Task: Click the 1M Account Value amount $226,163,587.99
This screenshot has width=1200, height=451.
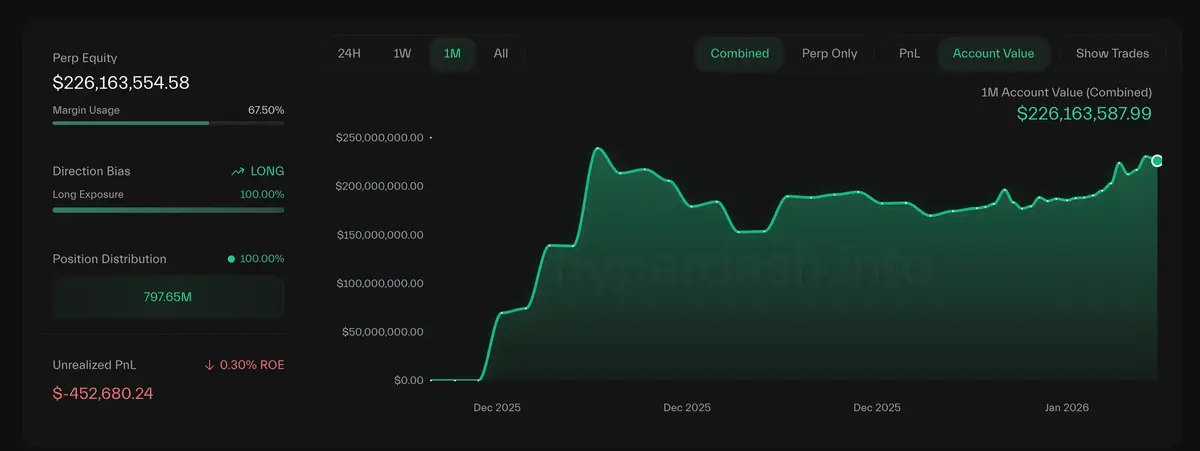Action: (x=1084, y=114)
